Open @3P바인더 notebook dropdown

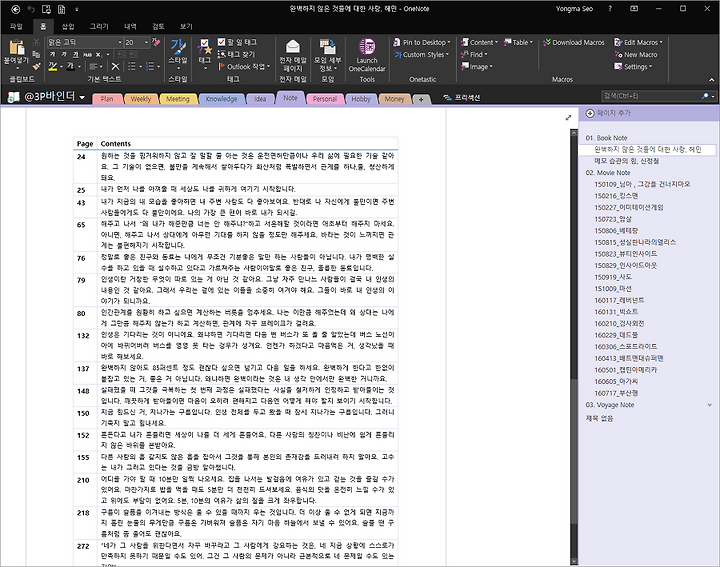click(47, 96)
